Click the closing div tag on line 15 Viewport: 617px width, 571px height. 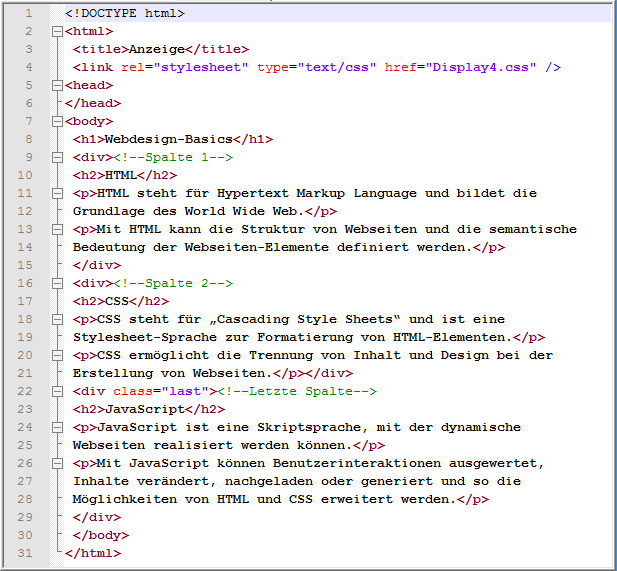97,265
